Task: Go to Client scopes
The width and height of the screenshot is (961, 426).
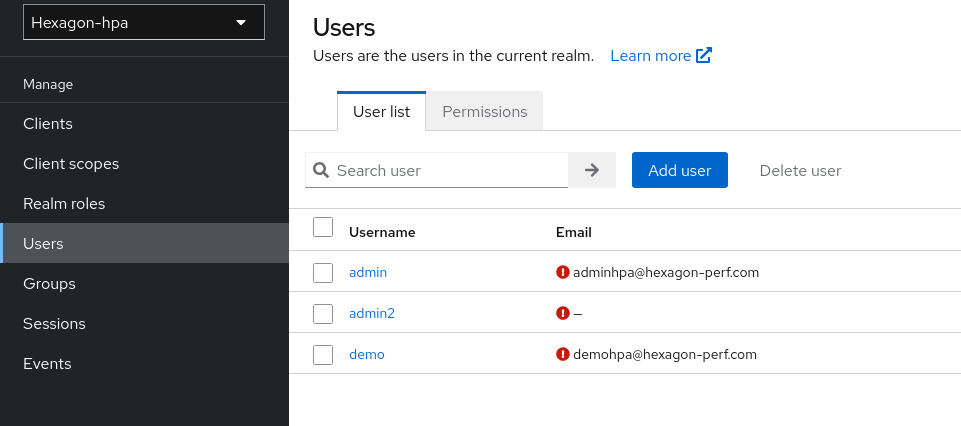Action: click(x=144, y=164)
